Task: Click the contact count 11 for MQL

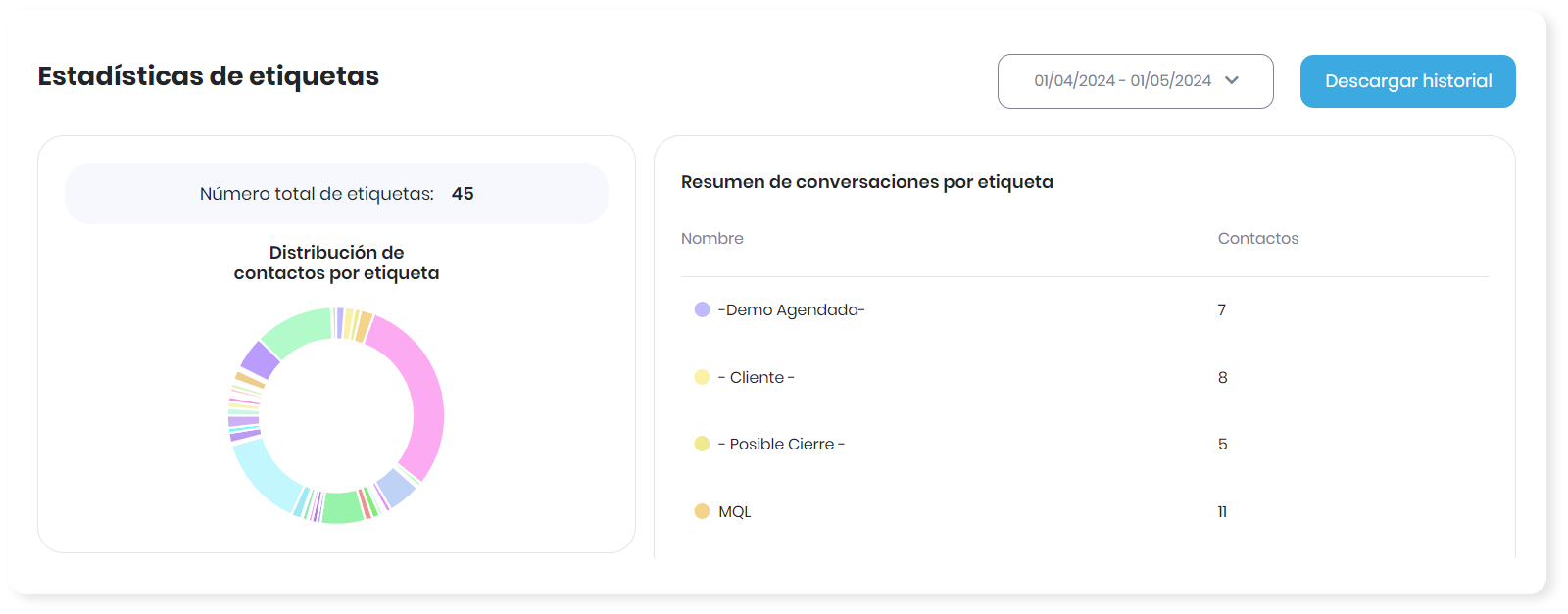Action: tap(1222, 512)
